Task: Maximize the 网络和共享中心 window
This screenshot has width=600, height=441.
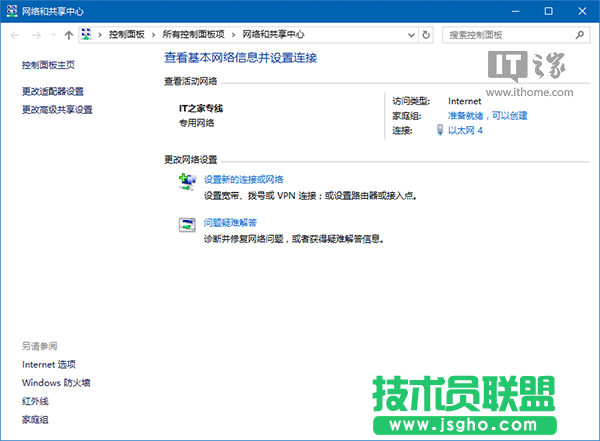Action: click(x=548, y=11)
